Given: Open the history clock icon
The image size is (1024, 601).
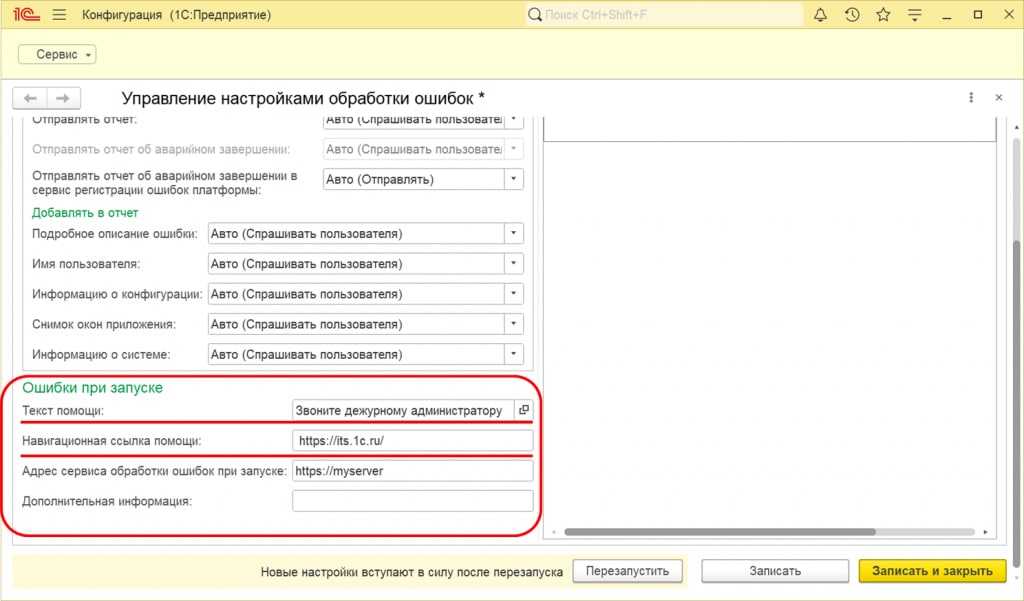Looking at the screenshot, I should click(x=852, y=15).
